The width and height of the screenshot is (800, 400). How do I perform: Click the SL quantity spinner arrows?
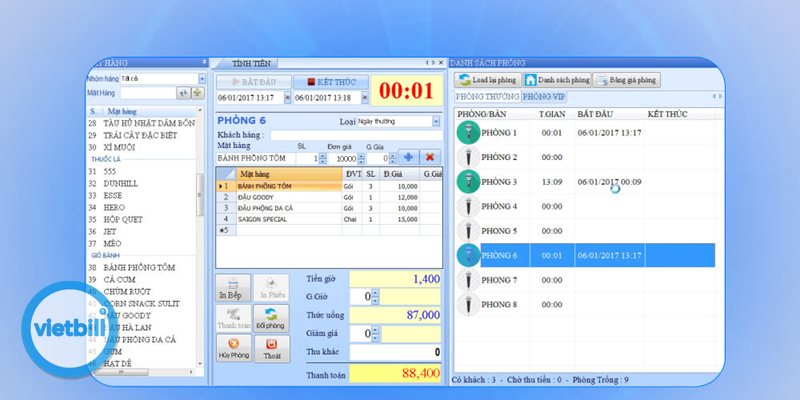[322, 158]
